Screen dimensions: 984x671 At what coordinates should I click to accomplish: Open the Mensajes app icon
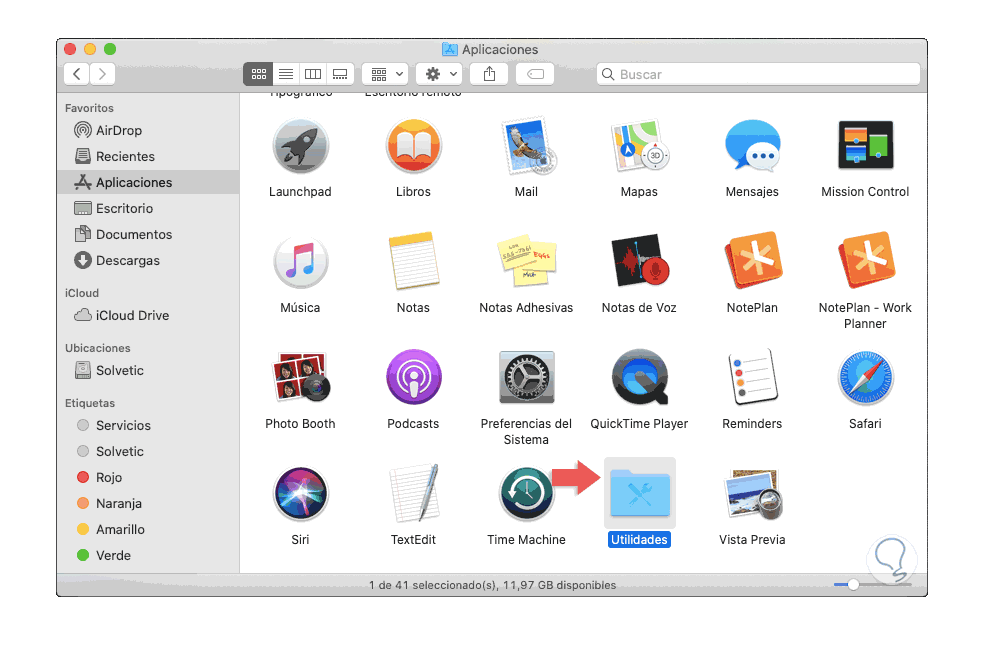click(752, 146)
